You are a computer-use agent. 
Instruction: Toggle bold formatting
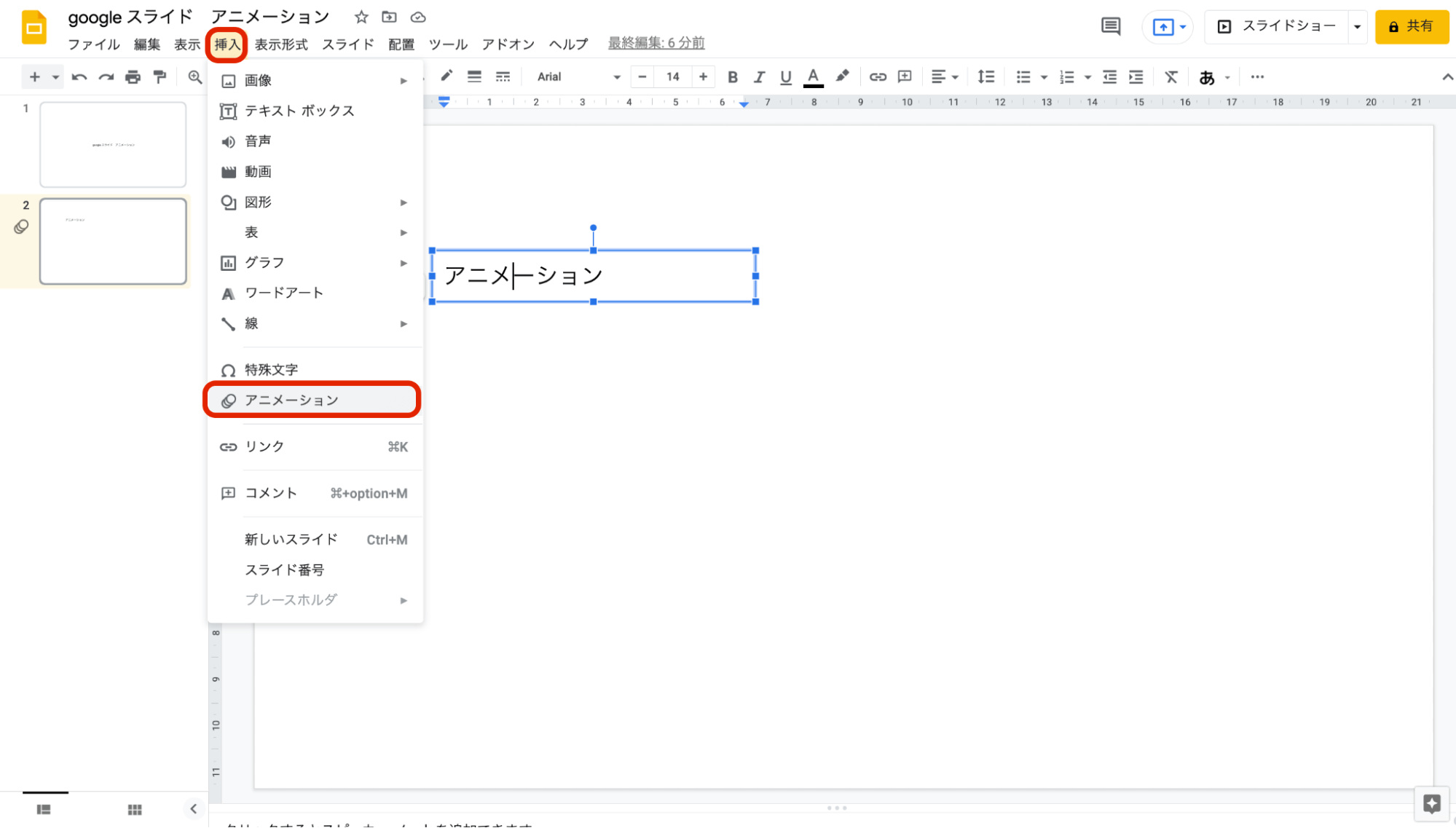tap(733, 76)
